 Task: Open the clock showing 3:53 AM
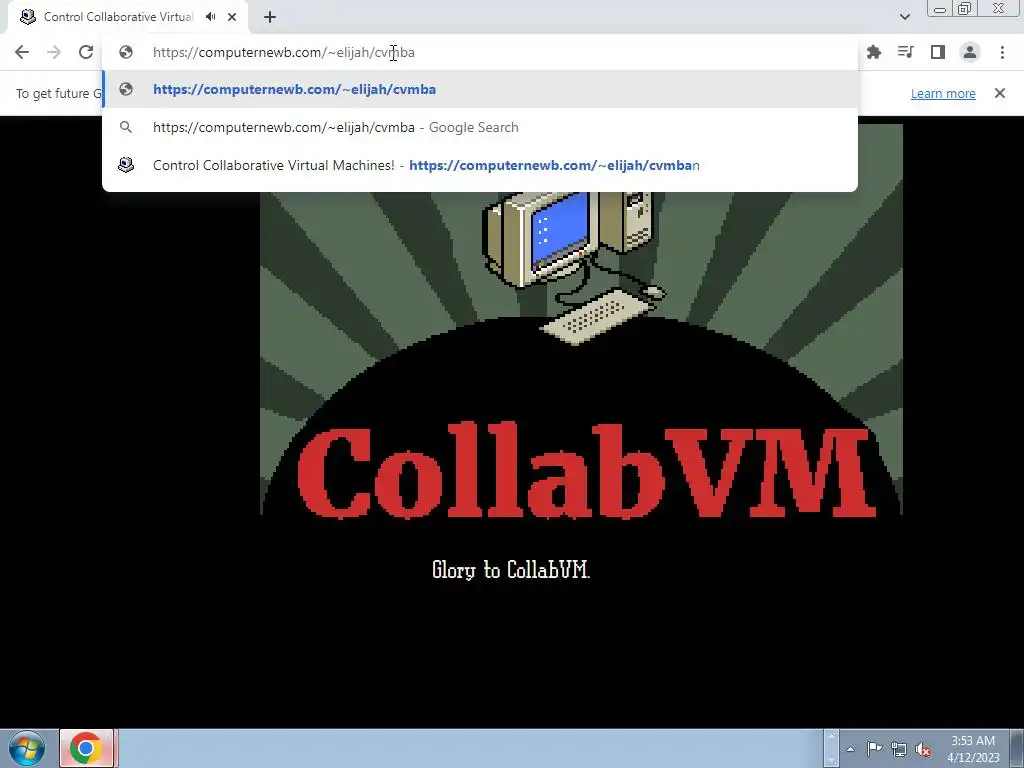pyautogui.click(x=973, y=749)
